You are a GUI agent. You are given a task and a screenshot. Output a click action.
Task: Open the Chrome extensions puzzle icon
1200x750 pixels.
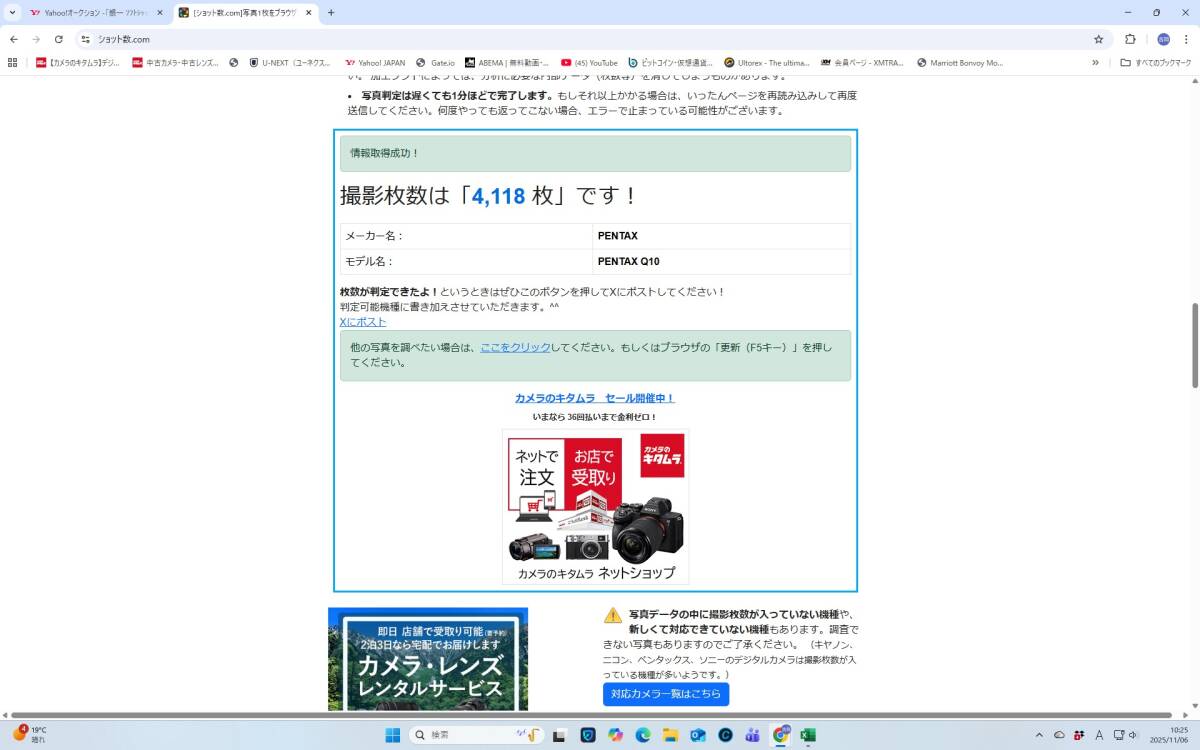coord(1130,39)
